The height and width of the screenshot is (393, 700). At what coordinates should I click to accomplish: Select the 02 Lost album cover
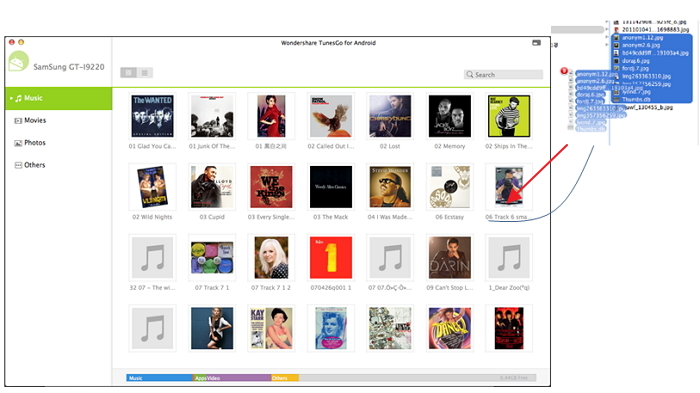tap(390, 116)
